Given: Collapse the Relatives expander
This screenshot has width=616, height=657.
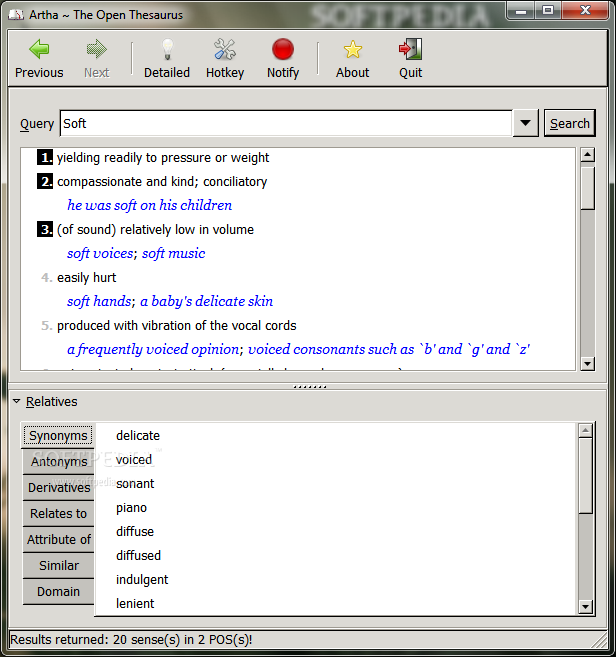Looking at the screenshot, I should coord(17,401).
